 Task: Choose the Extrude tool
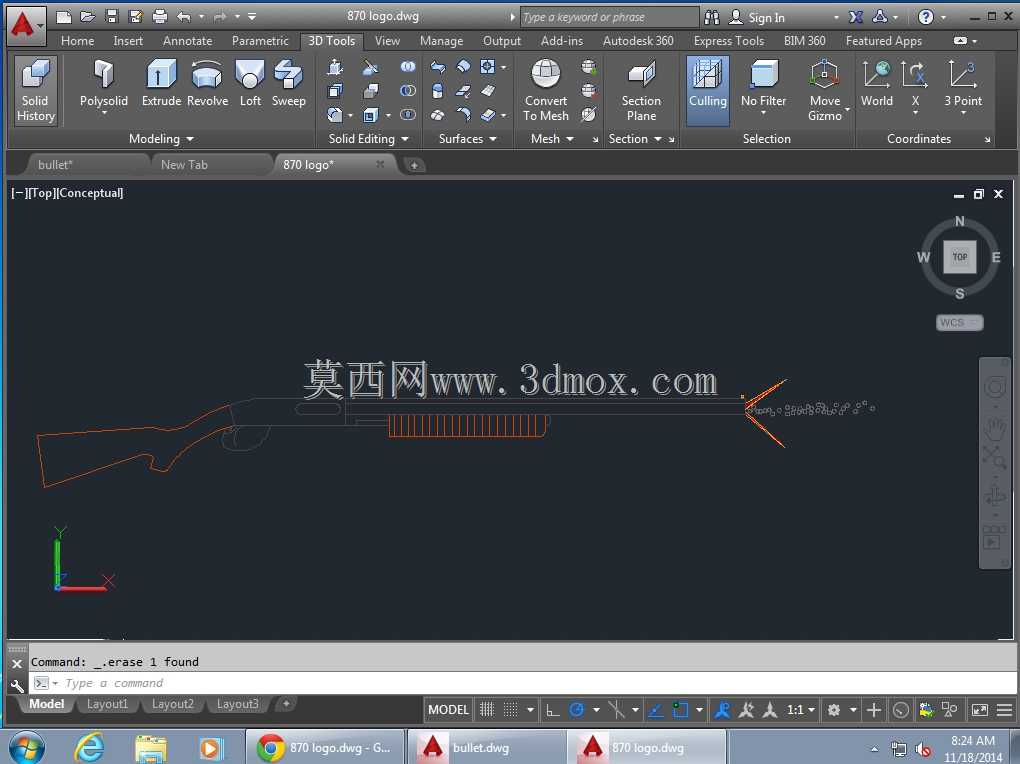161,83
